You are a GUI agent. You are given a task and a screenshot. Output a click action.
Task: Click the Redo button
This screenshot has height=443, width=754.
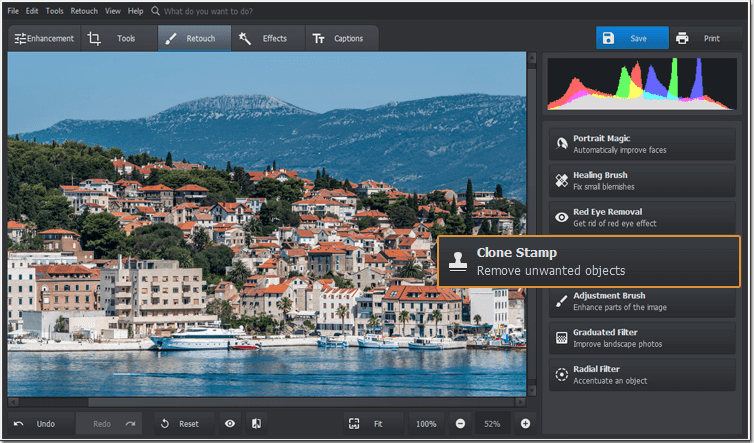tap(109, 423)
